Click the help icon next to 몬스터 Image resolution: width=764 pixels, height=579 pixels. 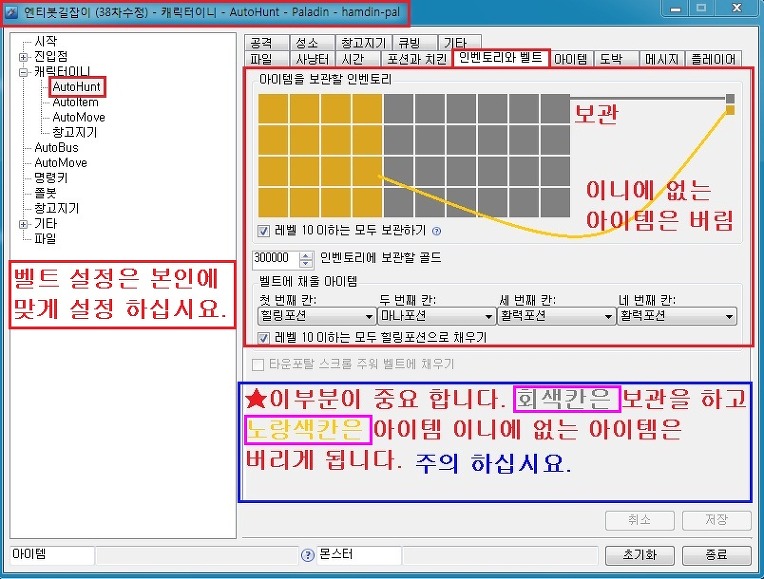pos(307,555)
